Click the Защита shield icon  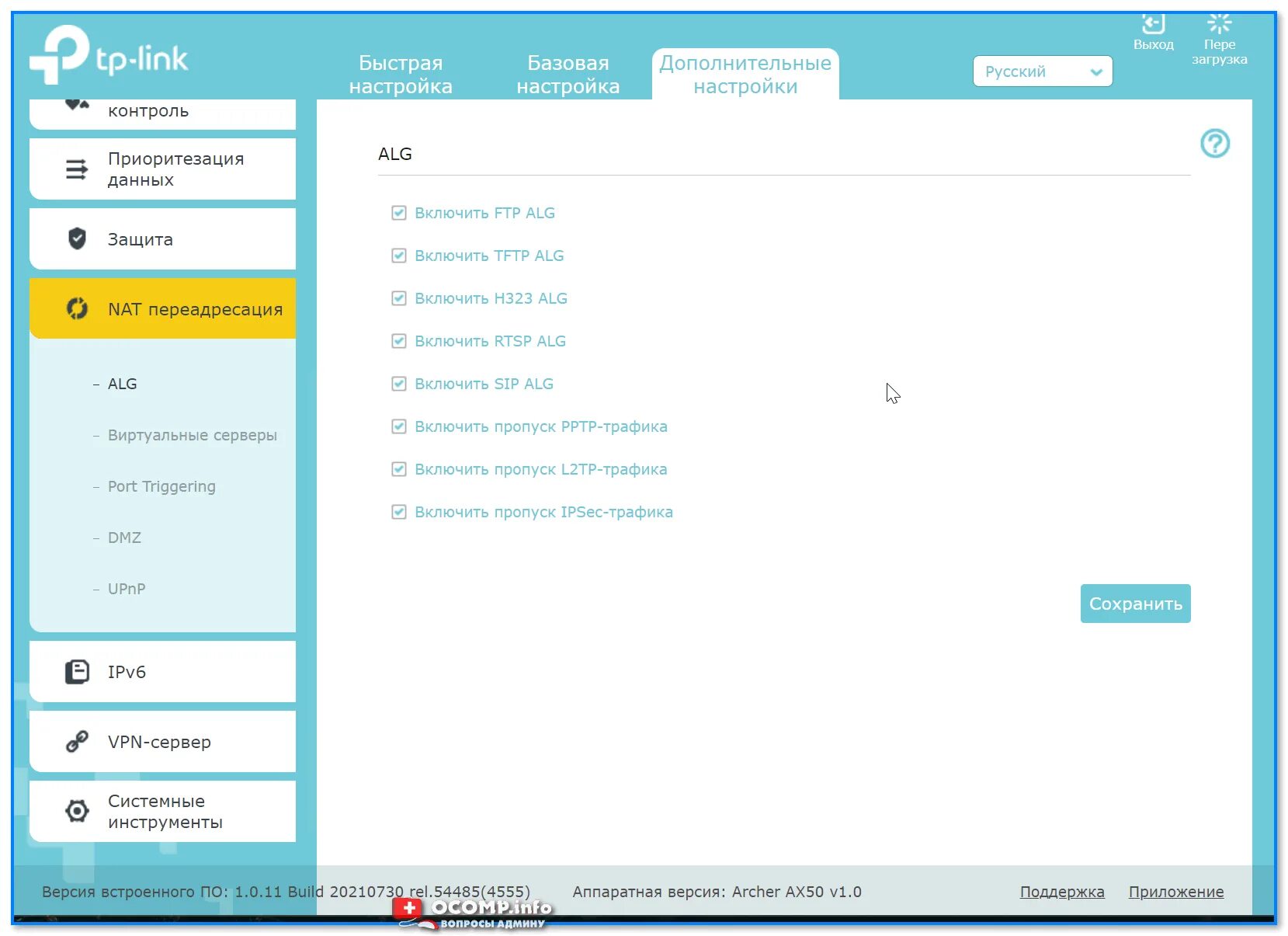click(x=77, y=238)
